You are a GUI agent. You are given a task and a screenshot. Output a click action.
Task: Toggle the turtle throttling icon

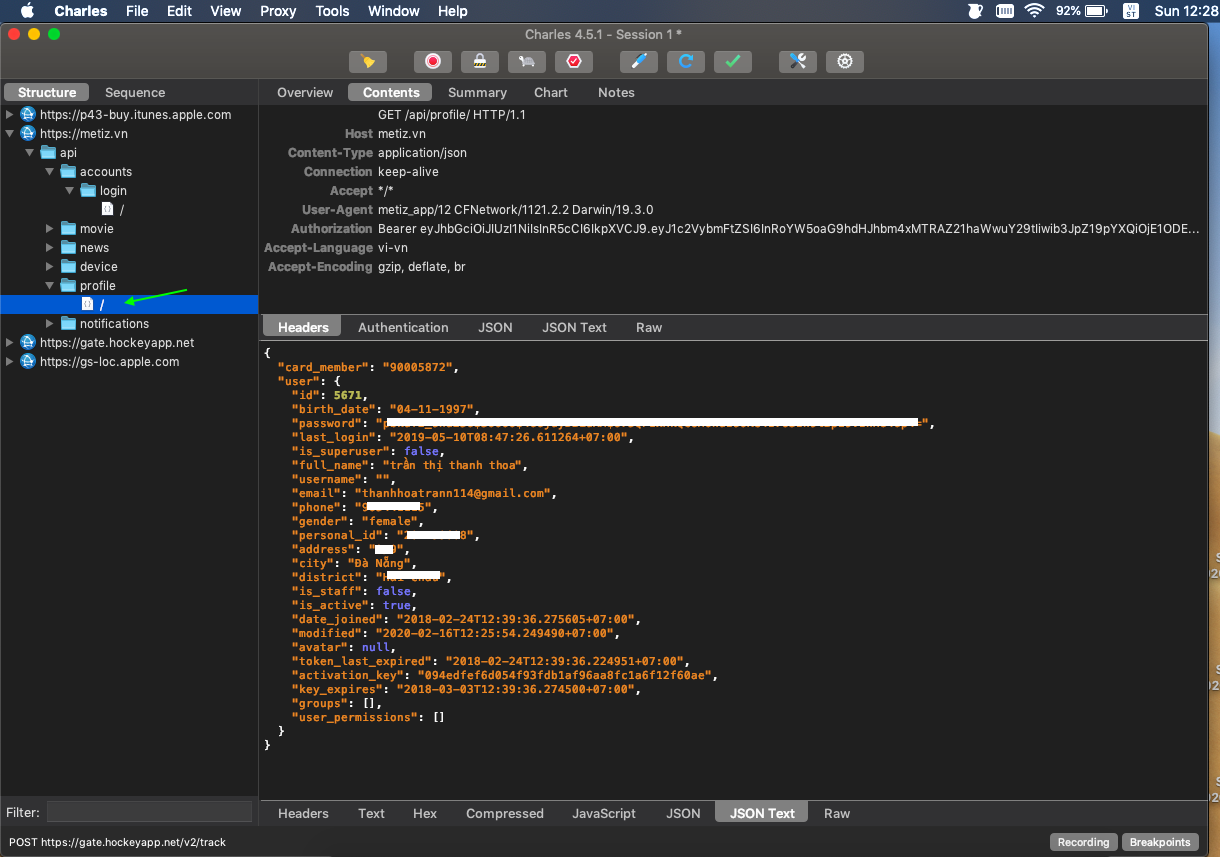click(527, 61)
